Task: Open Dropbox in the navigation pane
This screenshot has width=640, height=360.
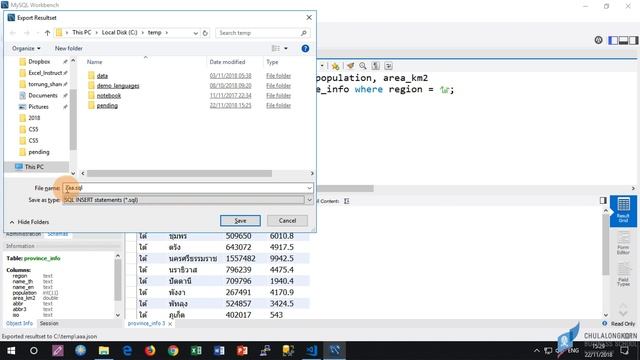Action: [x=39, y=62]
